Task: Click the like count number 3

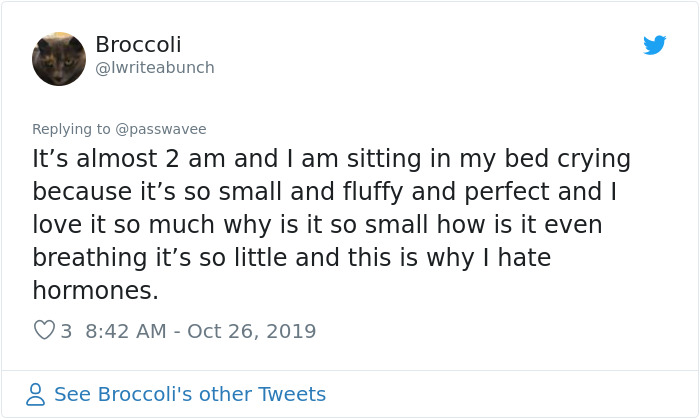Action: tap(66, 331)
